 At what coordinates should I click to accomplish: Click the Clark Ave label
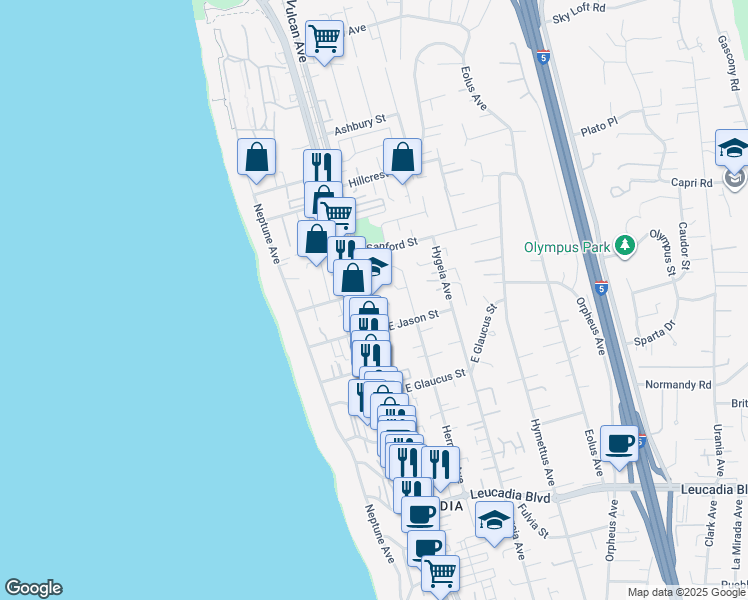(710, 523)
